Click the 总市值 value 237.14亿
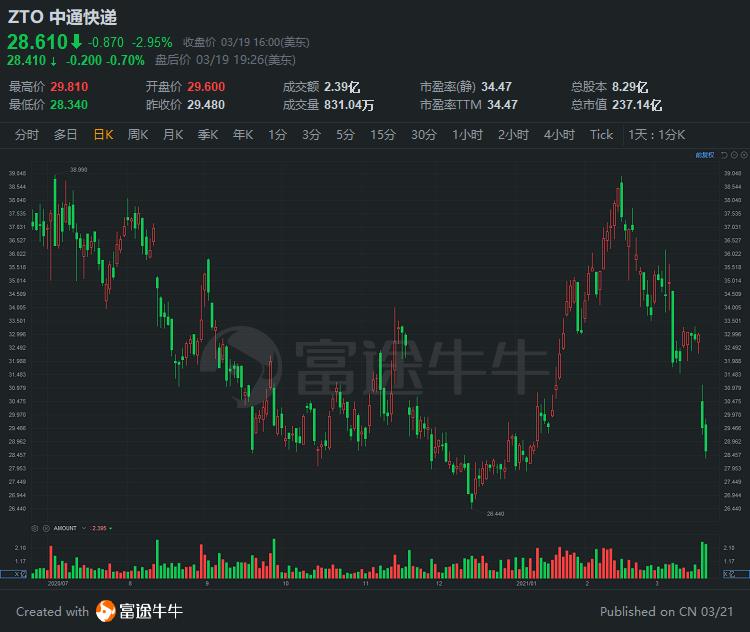 click(637, 105)
